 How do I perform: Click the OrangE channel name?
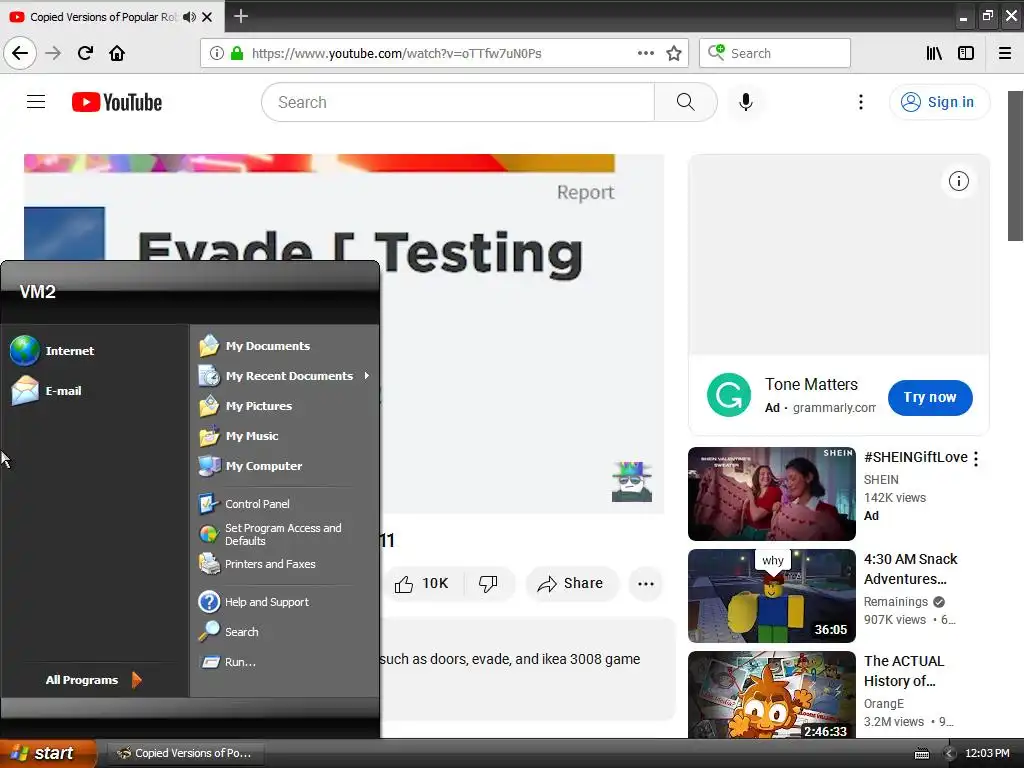click(x=884, y=703)
